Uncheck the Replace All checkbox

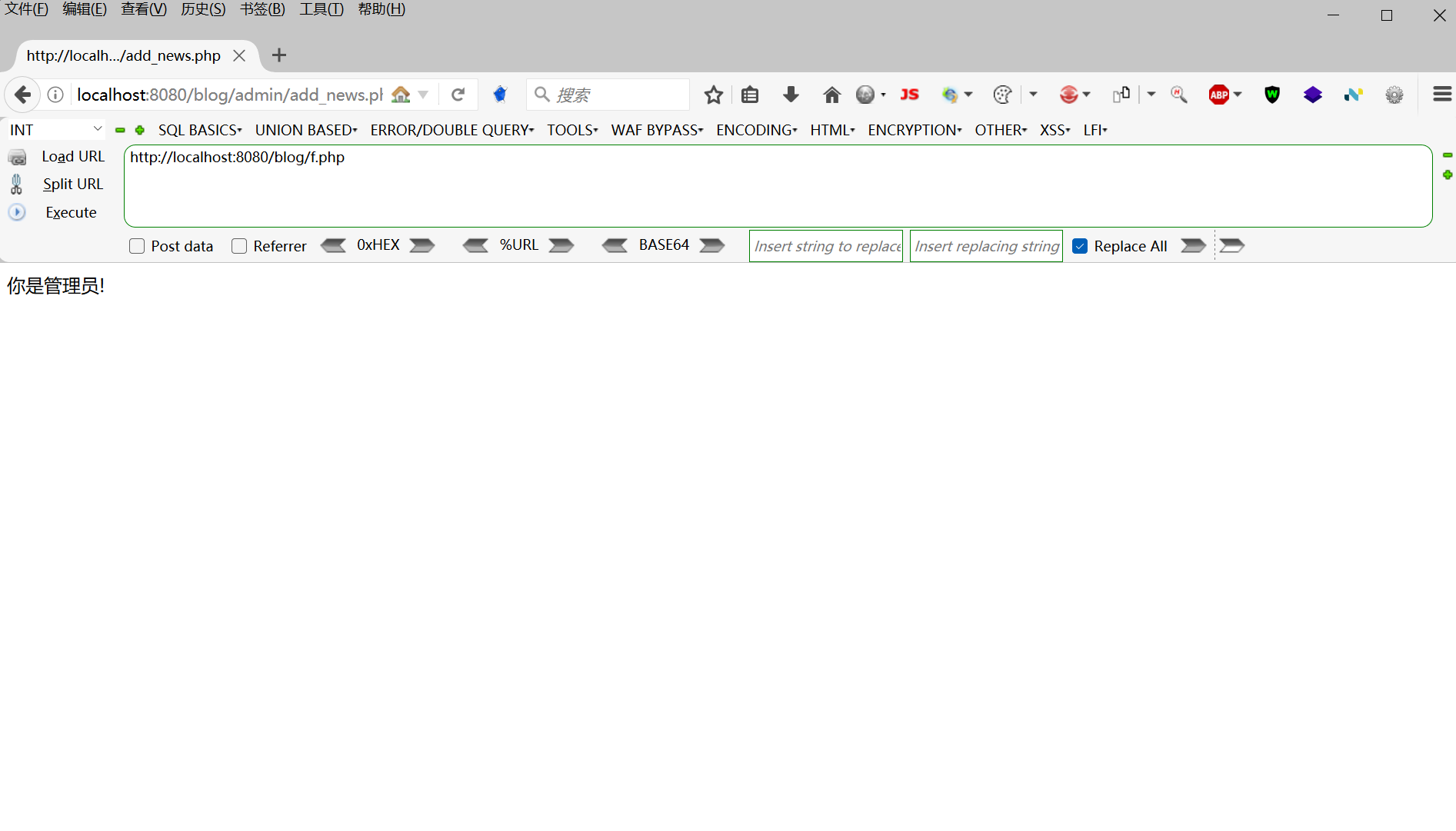1080,246
